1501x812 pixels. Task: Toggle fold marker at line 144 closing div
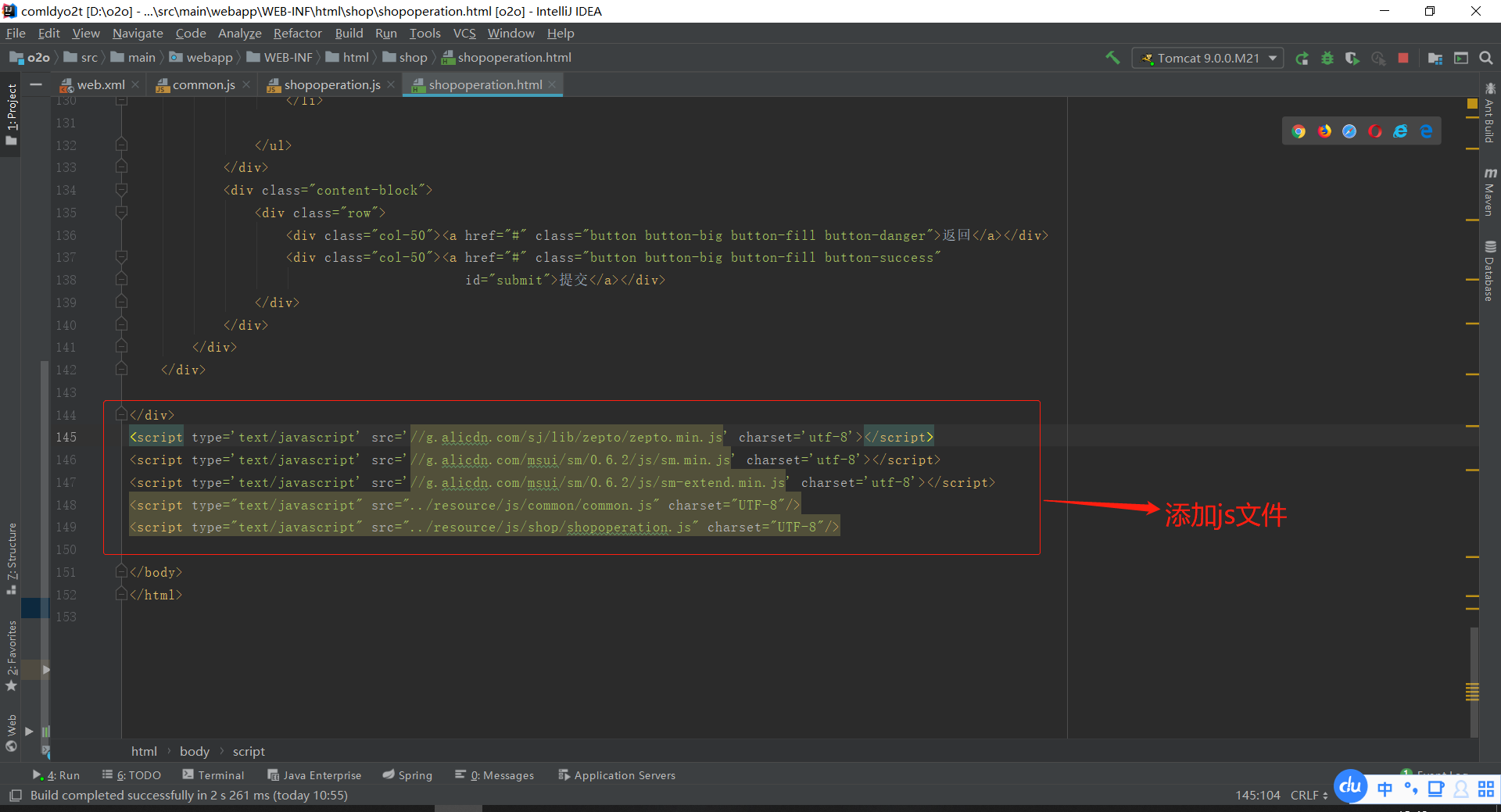point(121,414)
